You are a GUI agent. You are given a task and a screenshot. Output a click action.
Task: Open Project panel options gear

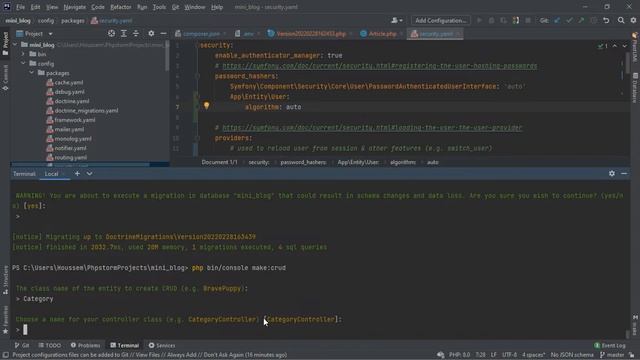(x=151, y=33)
